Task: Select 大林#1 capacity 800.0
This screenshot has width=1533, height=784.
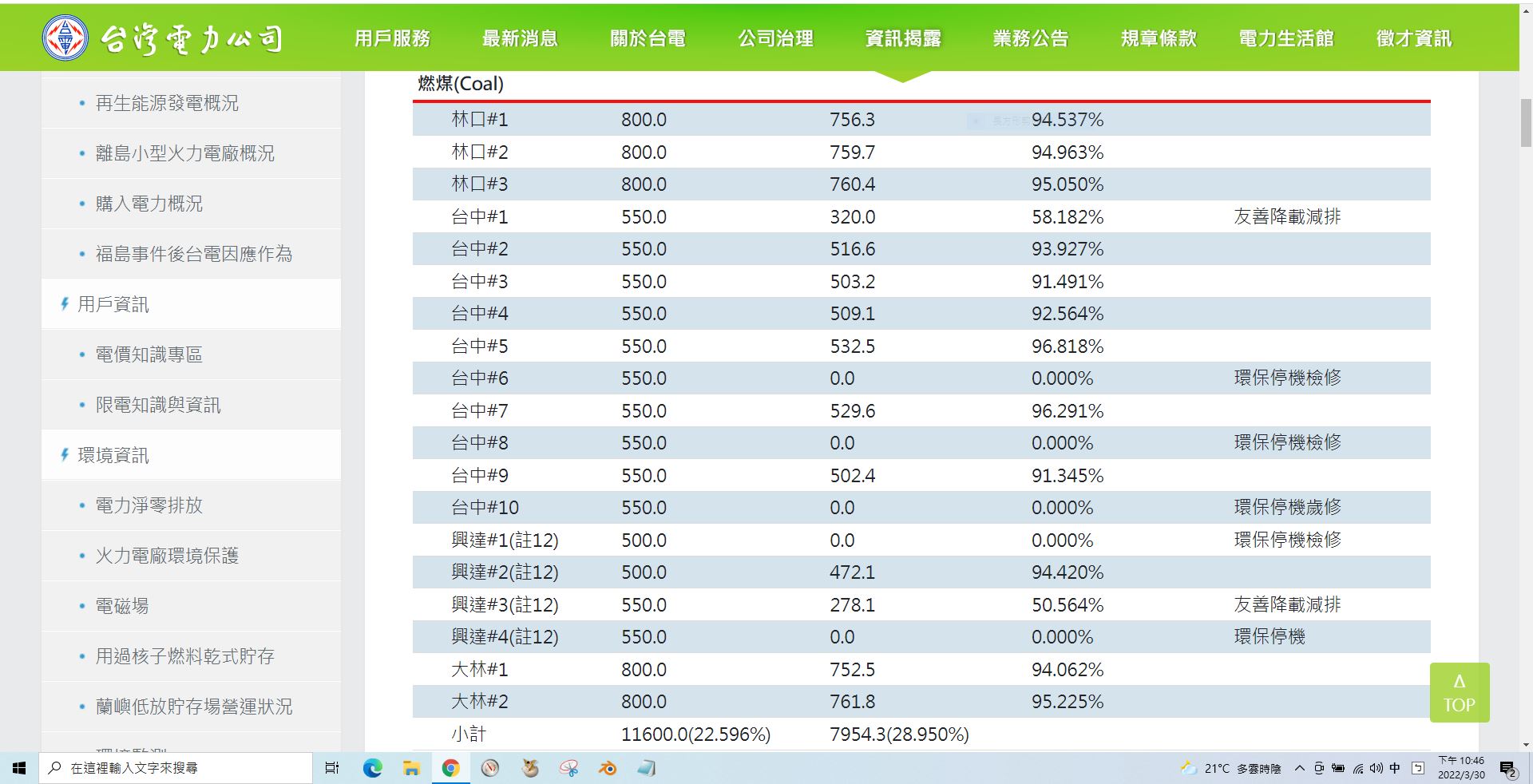Action: click(644, 670)
